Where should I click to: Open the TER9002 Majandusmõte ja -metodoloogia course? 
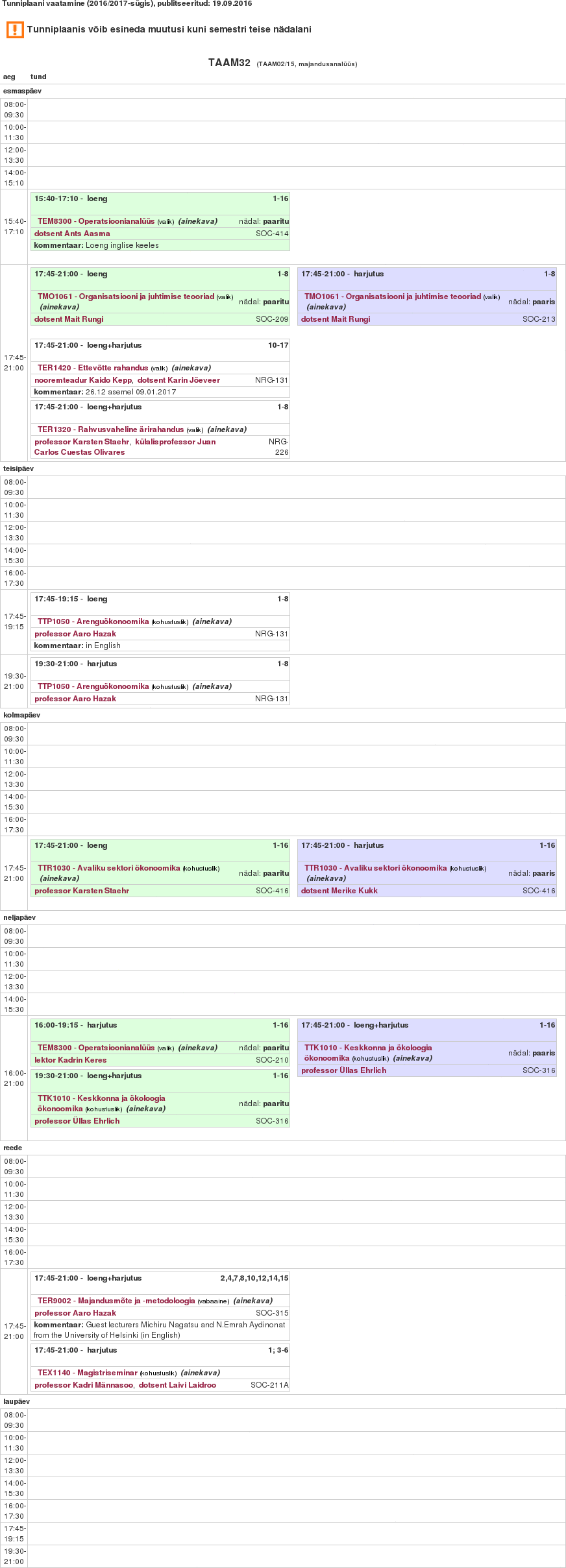[116, 1301]
